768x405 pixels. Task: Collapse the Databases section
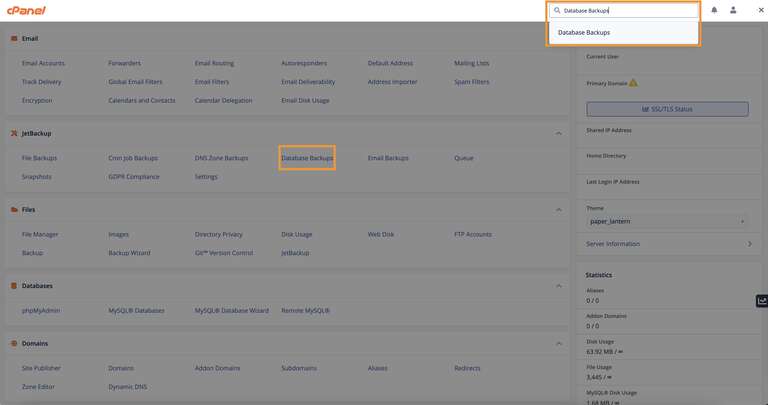pos(559,286)
